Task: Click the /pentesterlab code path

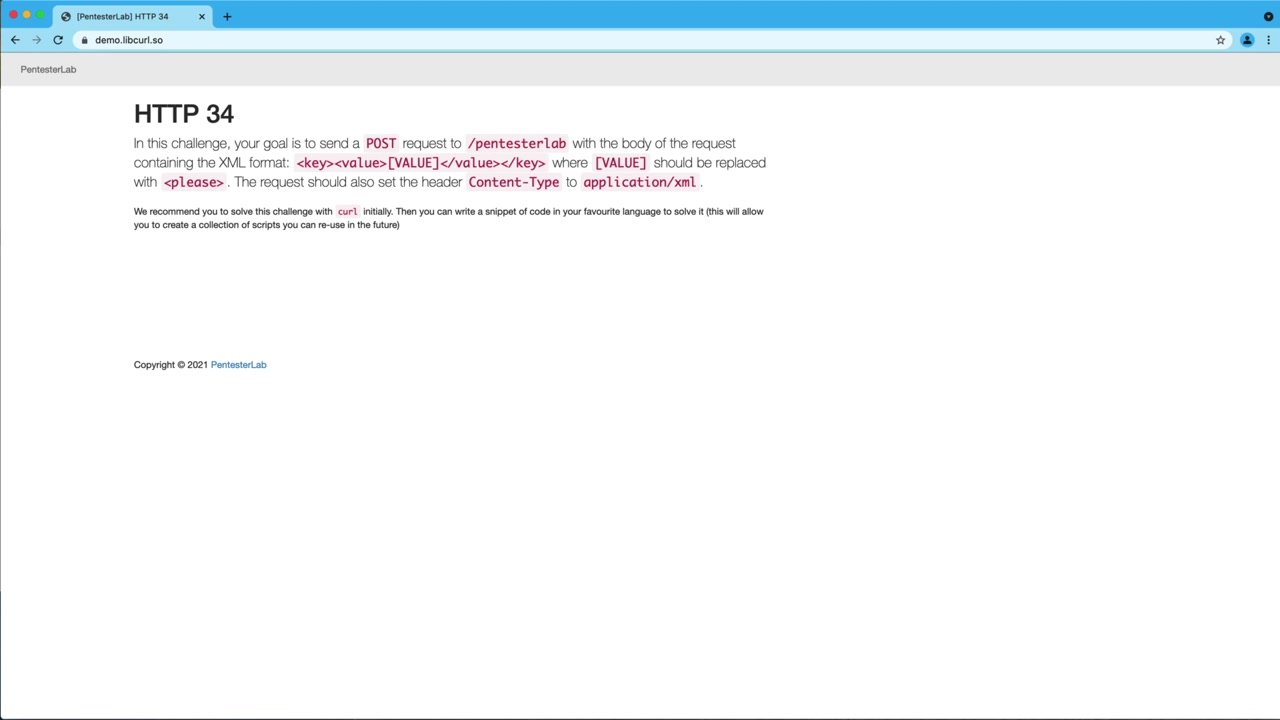Action: [x=517, y=143]
